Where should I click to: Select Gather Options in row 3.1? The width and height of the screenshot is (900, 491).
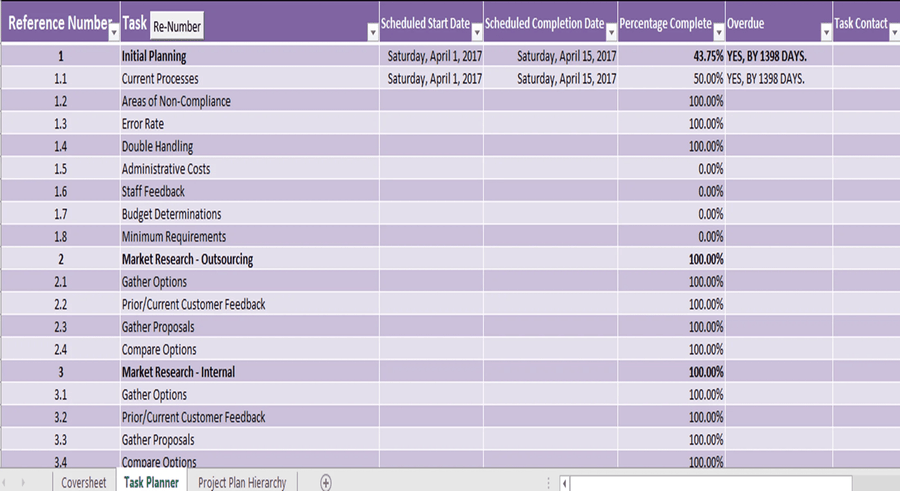click(x=250, y=395)
